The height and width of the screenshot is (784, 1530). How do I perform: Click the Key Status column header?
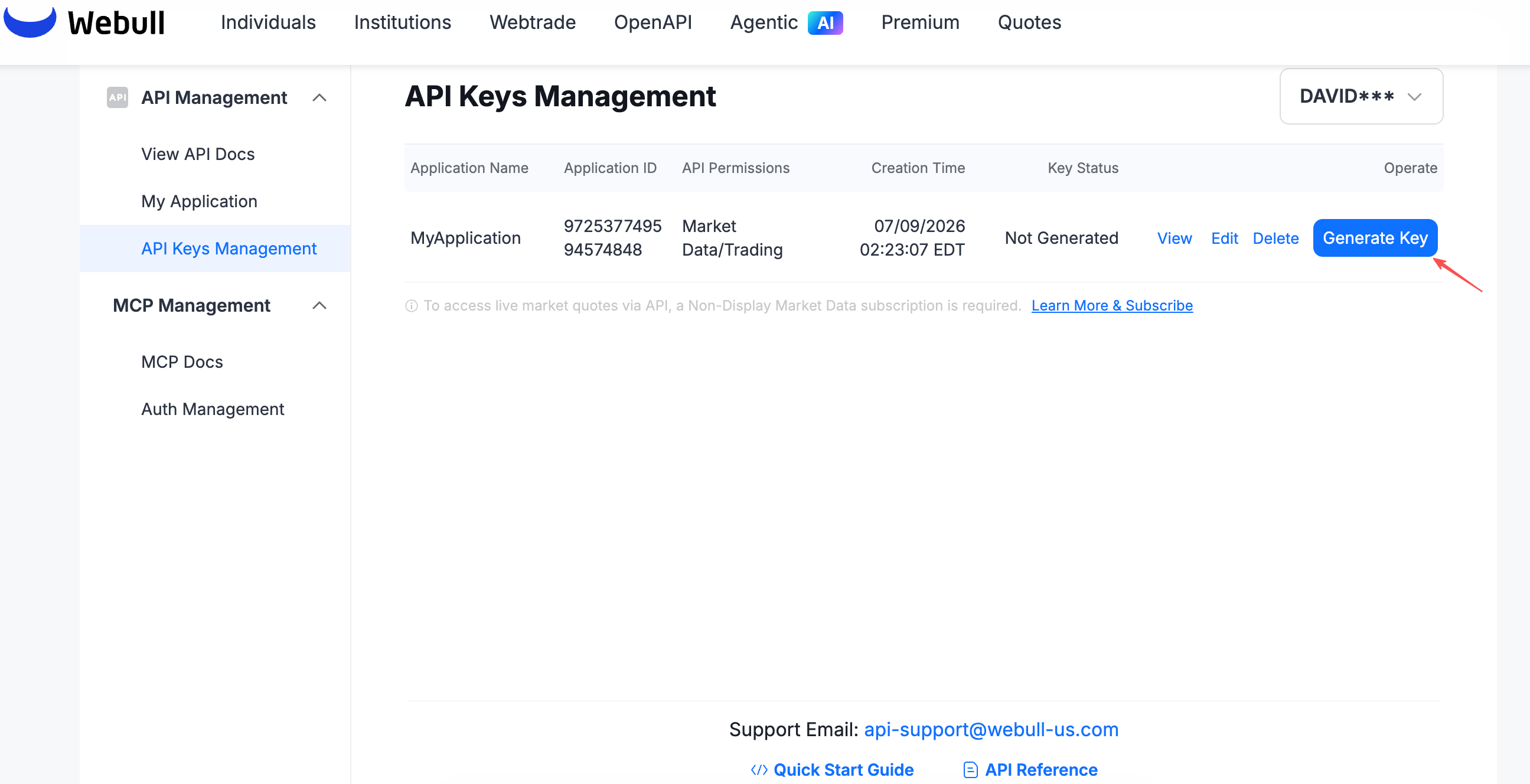(1083, 168)
